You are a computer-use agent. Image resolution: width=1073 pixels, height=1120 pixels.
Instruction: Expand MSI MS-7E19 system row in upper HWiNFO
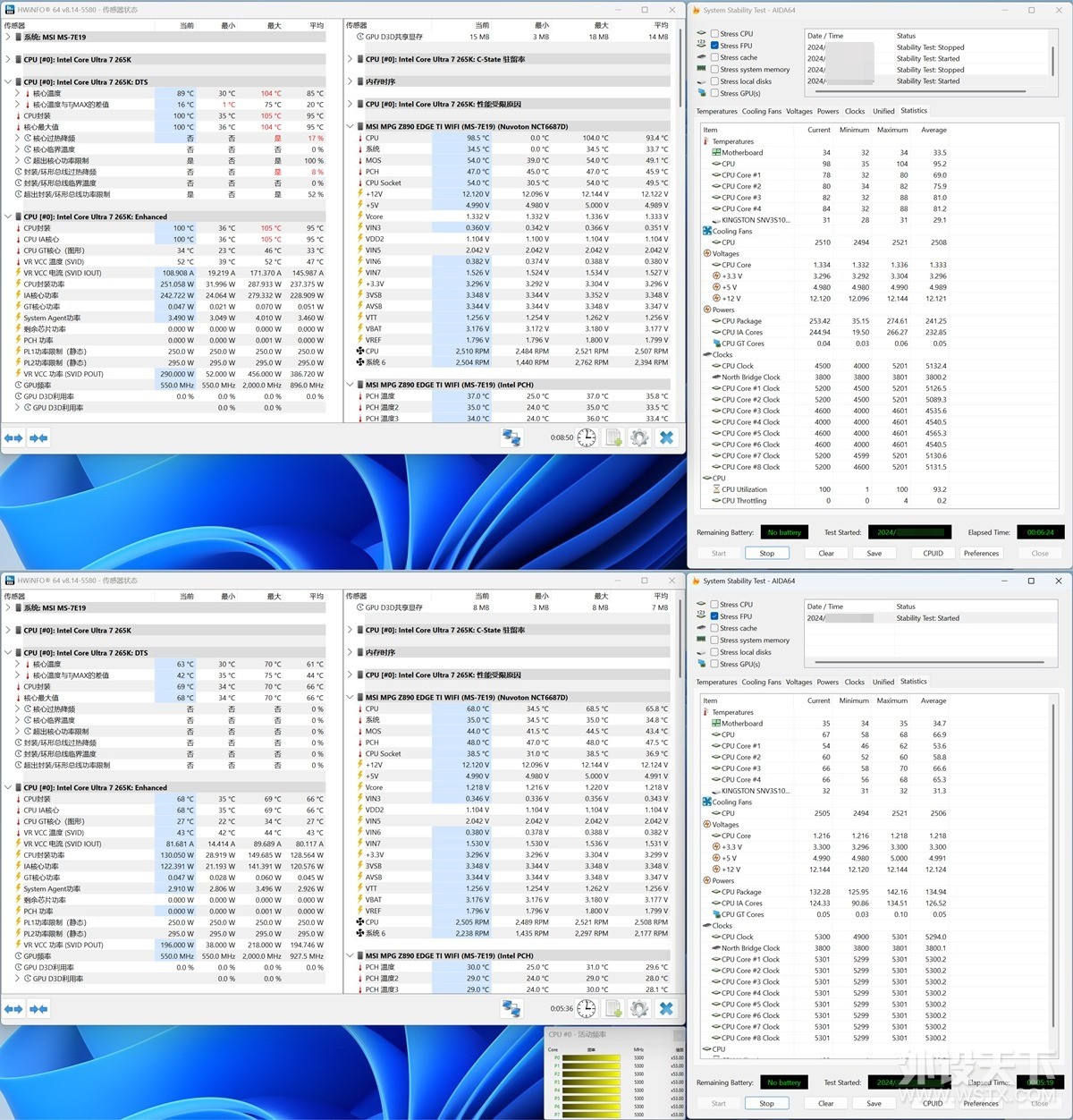(8, 38)
